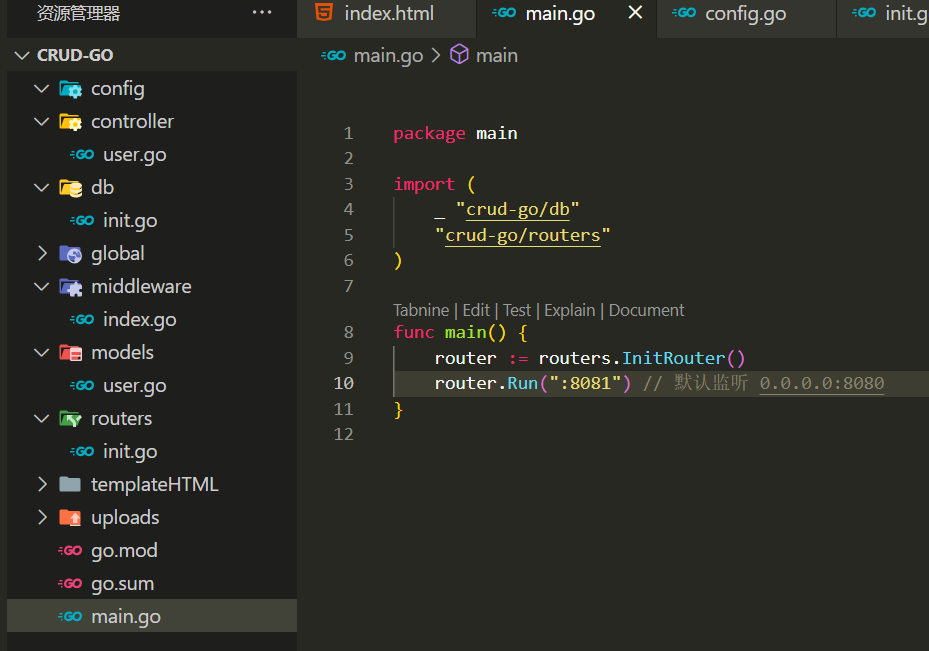Click the package cube icon in breadcrumb
The image size is (929, 651).
(x=459, y=54)
